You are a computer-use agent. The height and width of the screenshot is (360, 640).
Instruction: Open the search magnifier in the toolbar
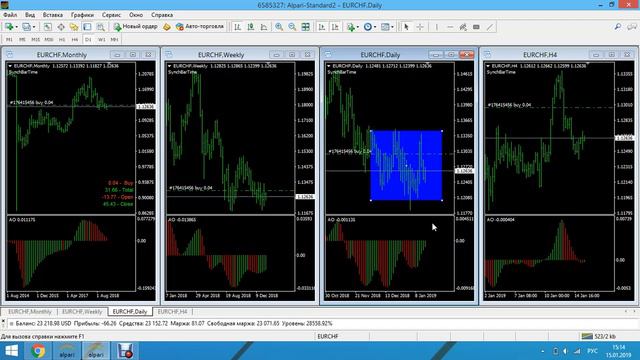(618, 27)
